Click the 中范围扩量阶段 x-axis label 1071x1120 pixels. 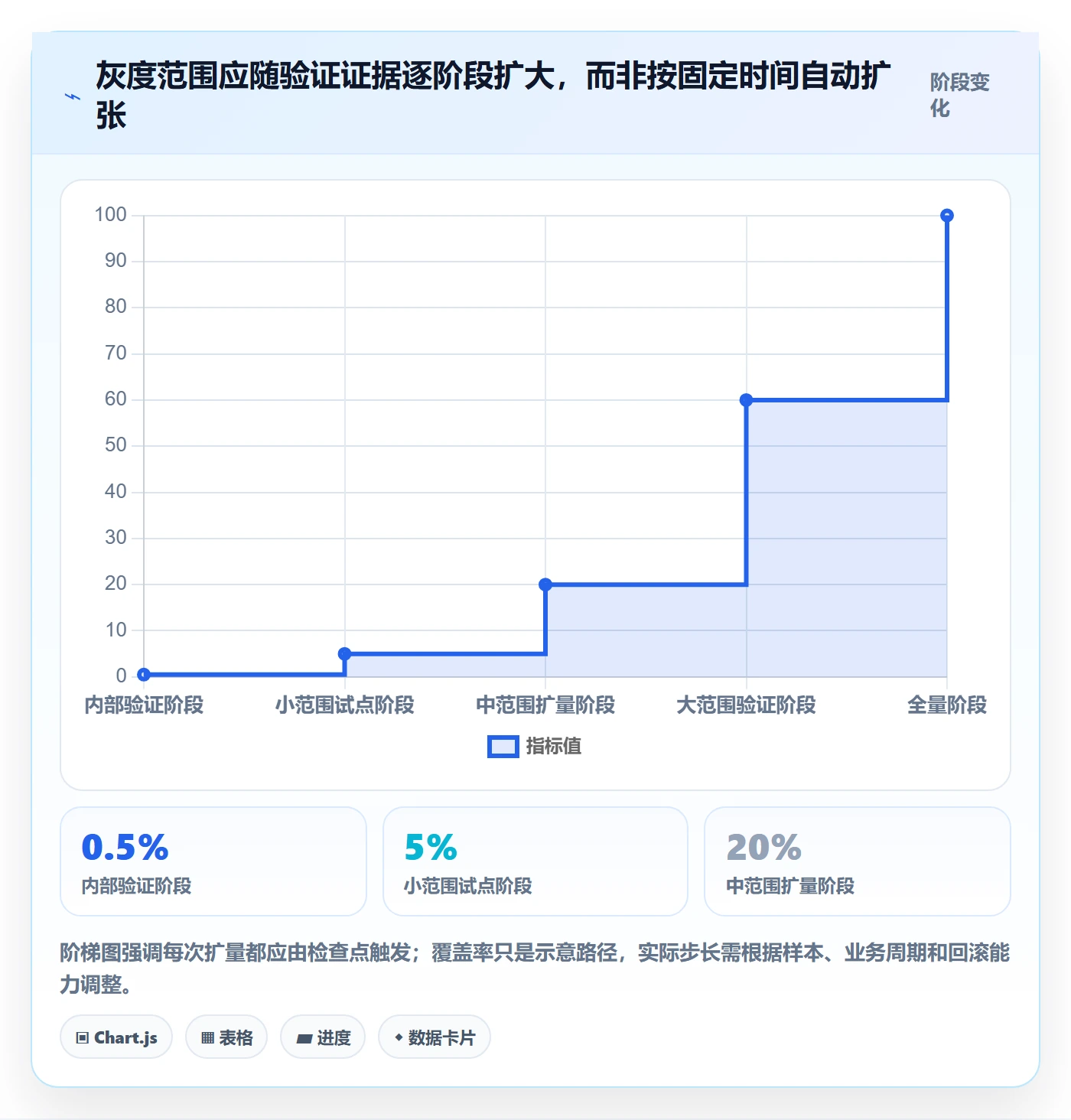(x=545, y=705)
